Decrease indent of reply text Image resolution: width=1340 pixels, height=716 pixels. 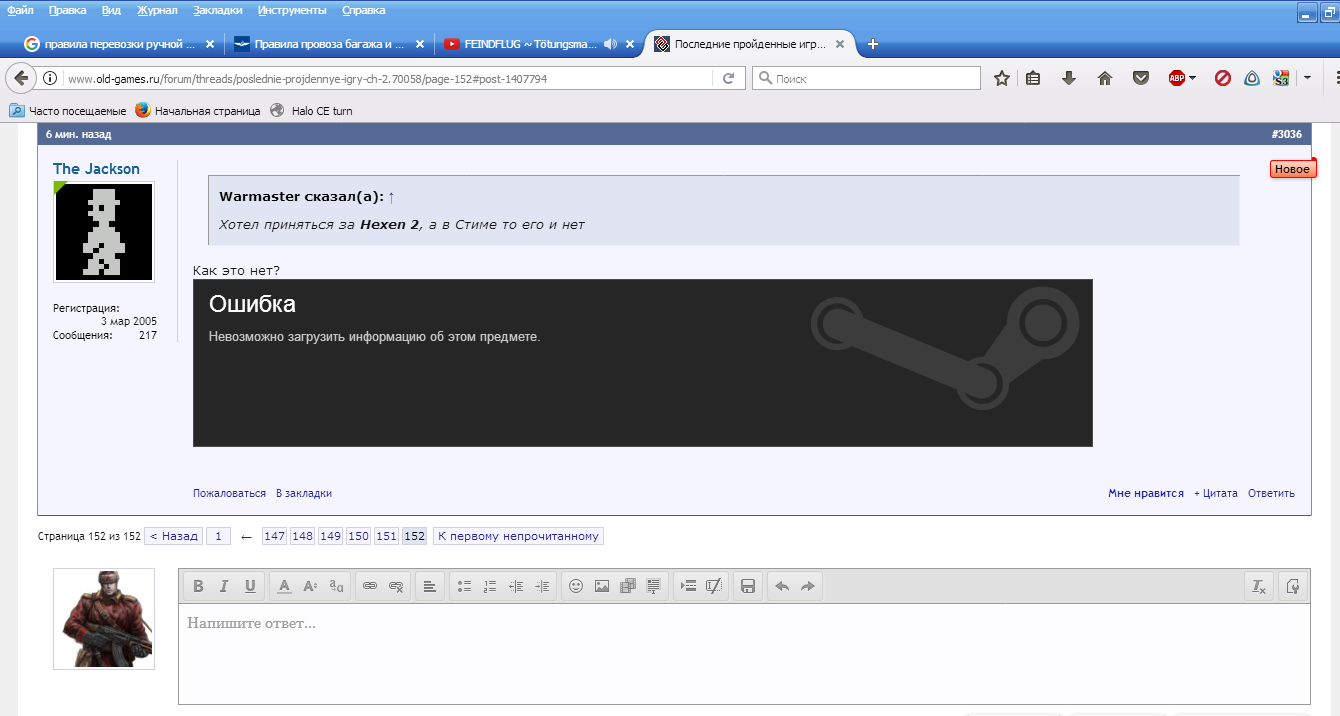tap(516, 586)
